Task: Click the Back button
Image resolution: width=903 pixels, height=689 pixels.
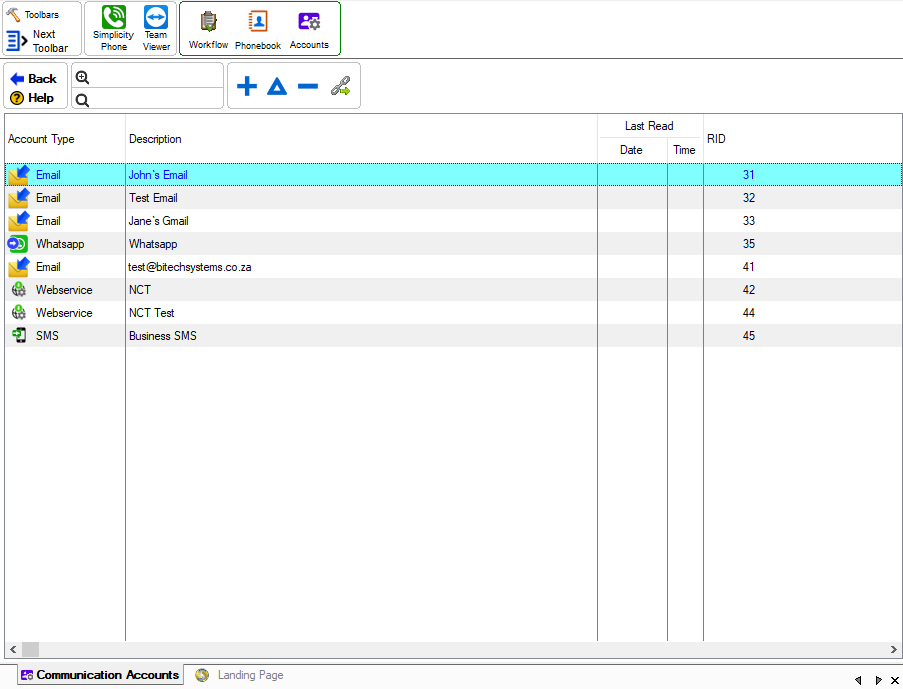Action: tap(33, 77)
